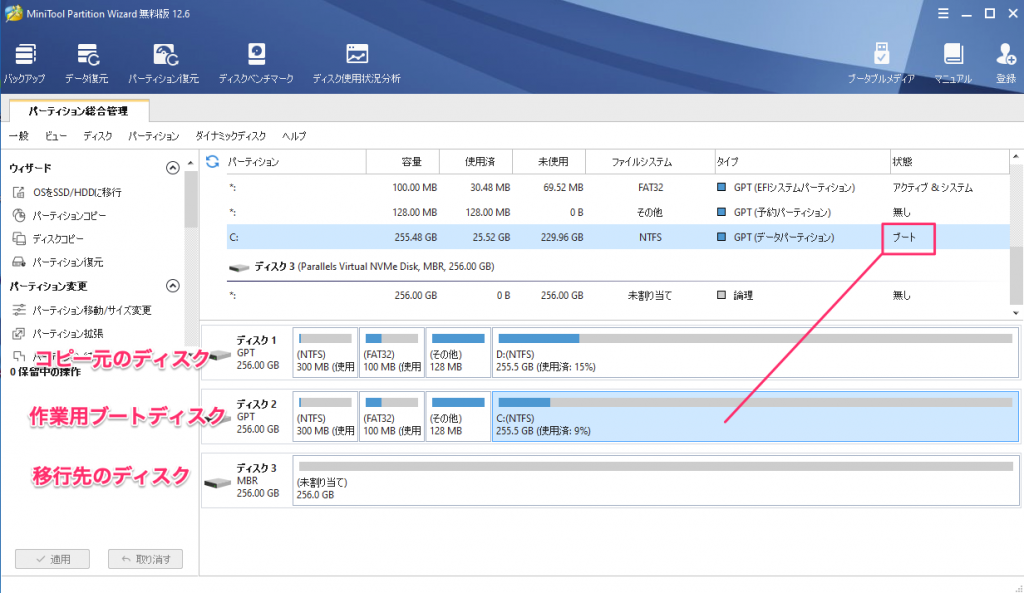This screenshot has height=593, width=1024.
Task: Sort by the タイプ column header
Action: click(803, 161)
